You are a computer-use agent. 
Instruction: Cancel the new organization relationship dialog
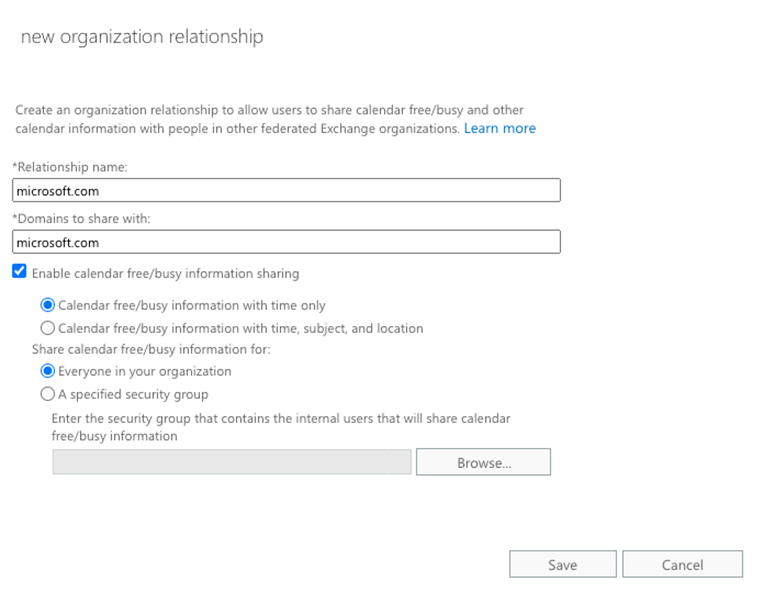[683, 564]
